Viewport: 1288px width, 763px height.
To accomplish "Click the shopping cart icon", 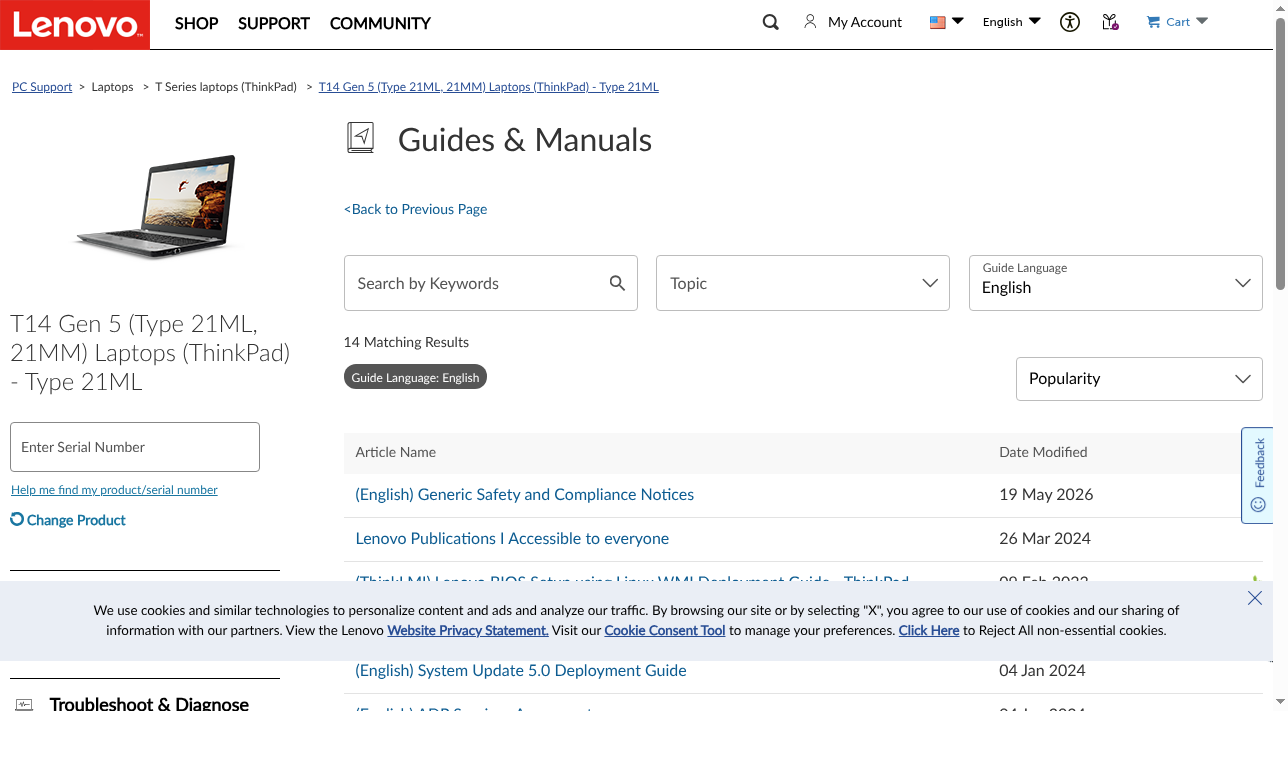I will coord(1153,22).
